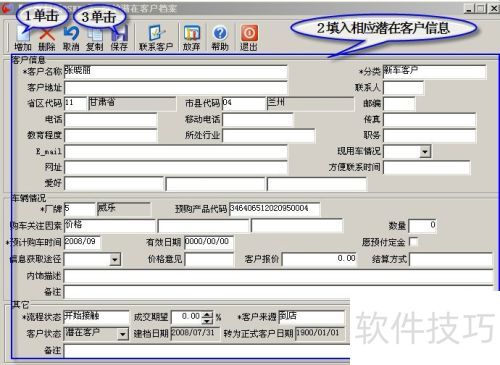This screenshot has height=365, width=500.
Task: Click the 取消 undo arrow icon
Action: pyautogui.click(x=71, y=34)
